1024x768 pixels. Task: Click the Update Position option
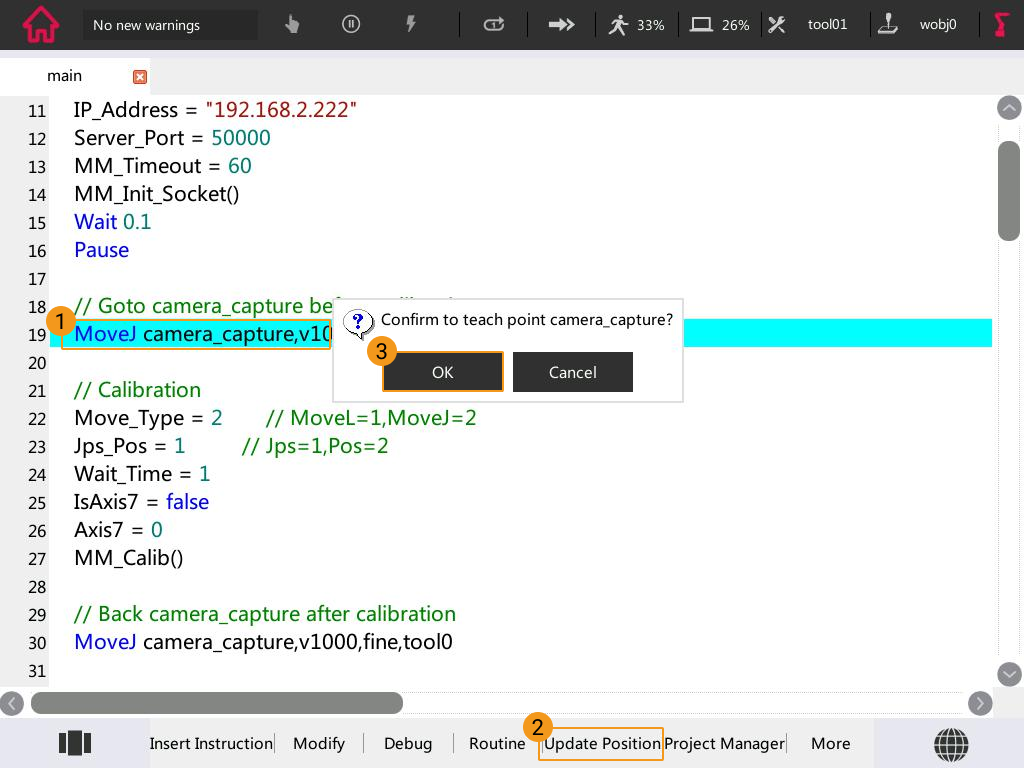coord(601,743)
